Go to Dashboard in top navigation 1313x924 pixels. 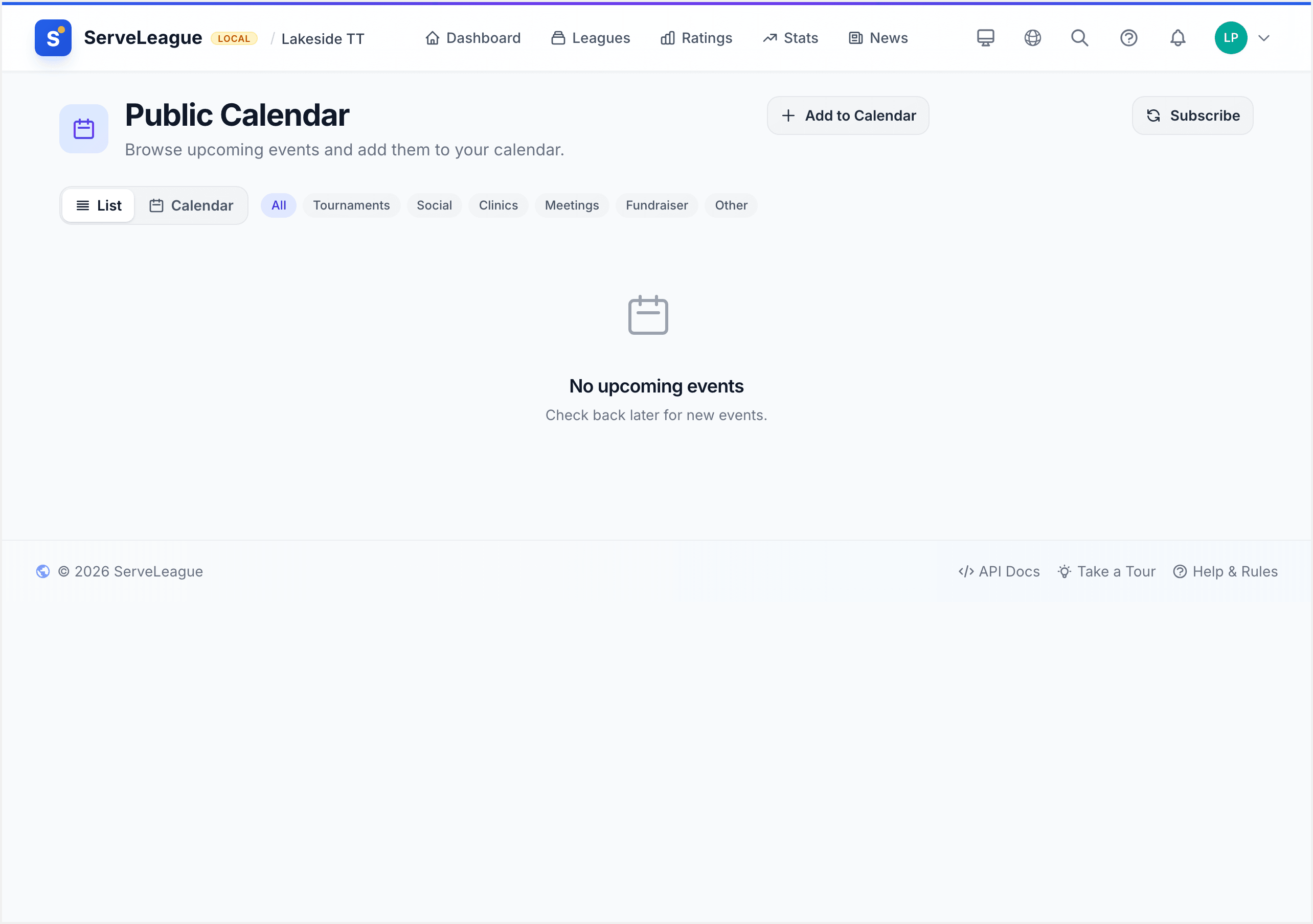[473, 38]
